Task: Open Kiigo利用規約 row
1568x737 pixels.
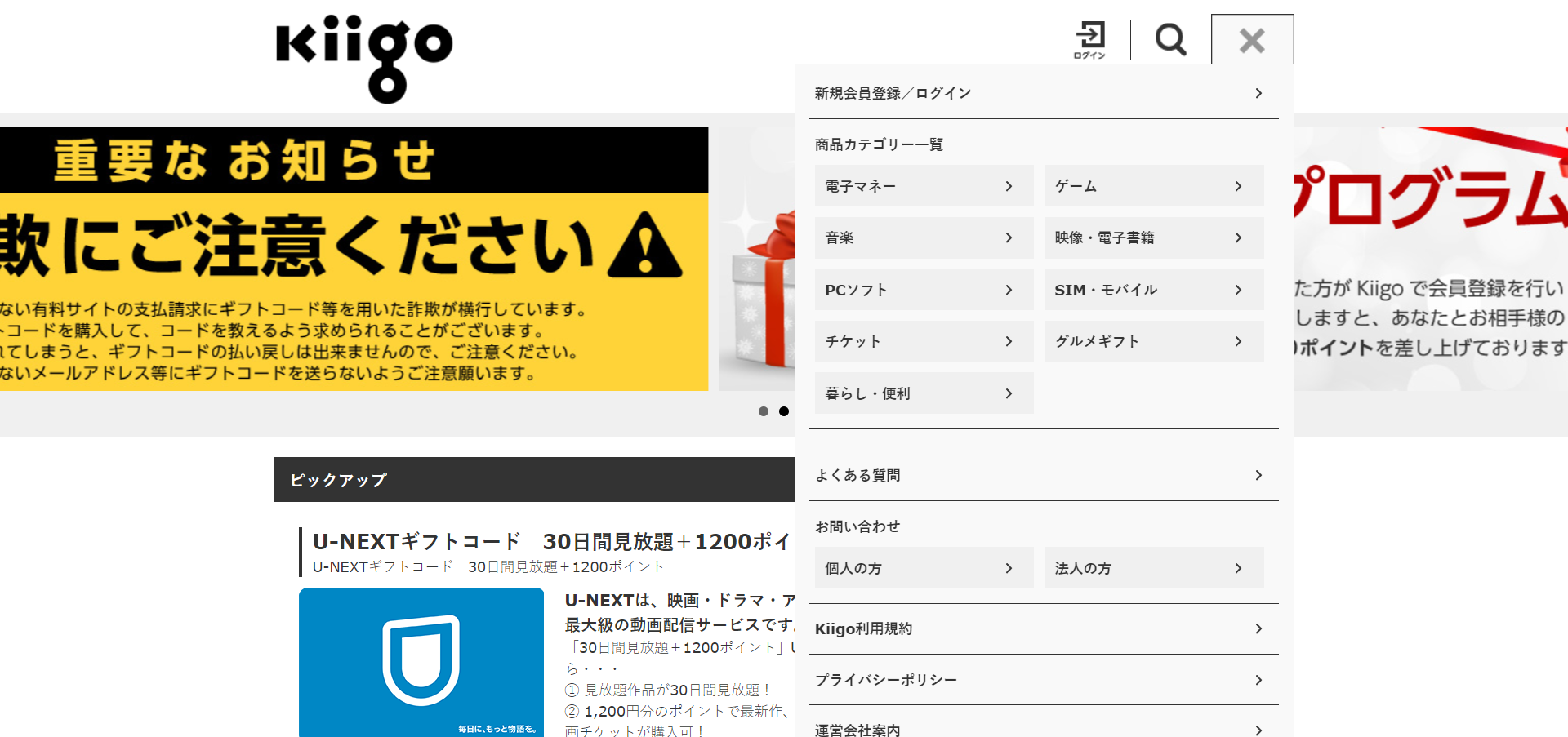Action: pyautogui.click(x=1044, y=628)
